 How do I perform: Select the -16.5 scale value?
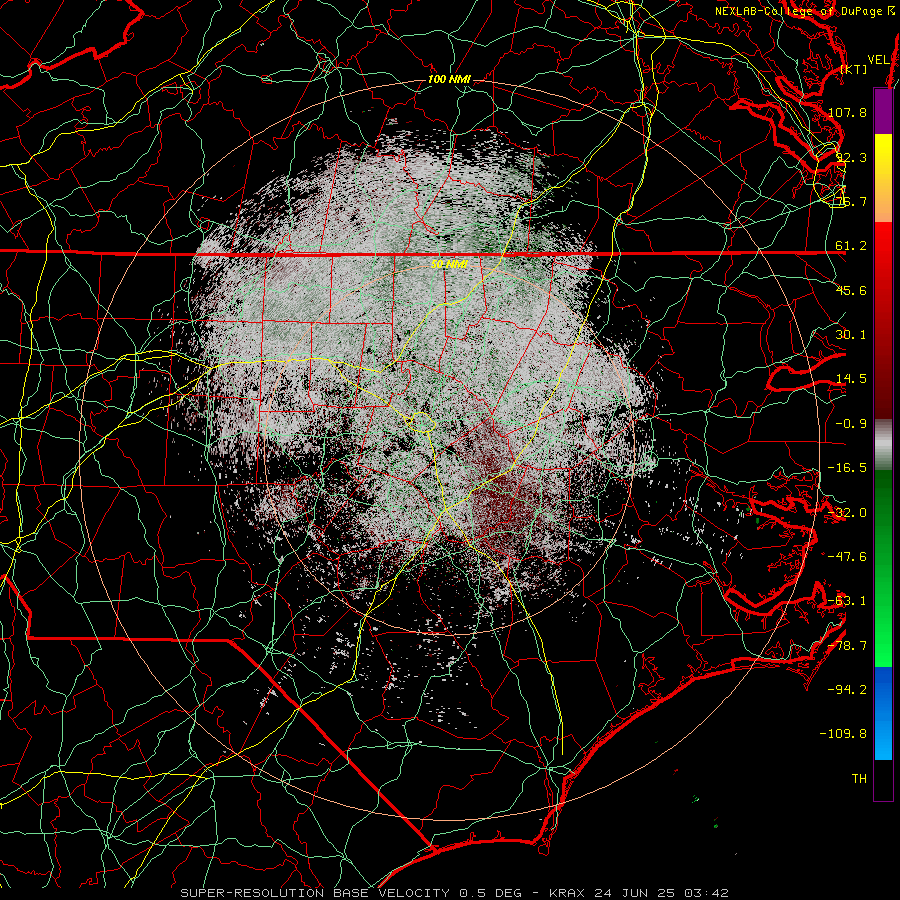[847, 468]
